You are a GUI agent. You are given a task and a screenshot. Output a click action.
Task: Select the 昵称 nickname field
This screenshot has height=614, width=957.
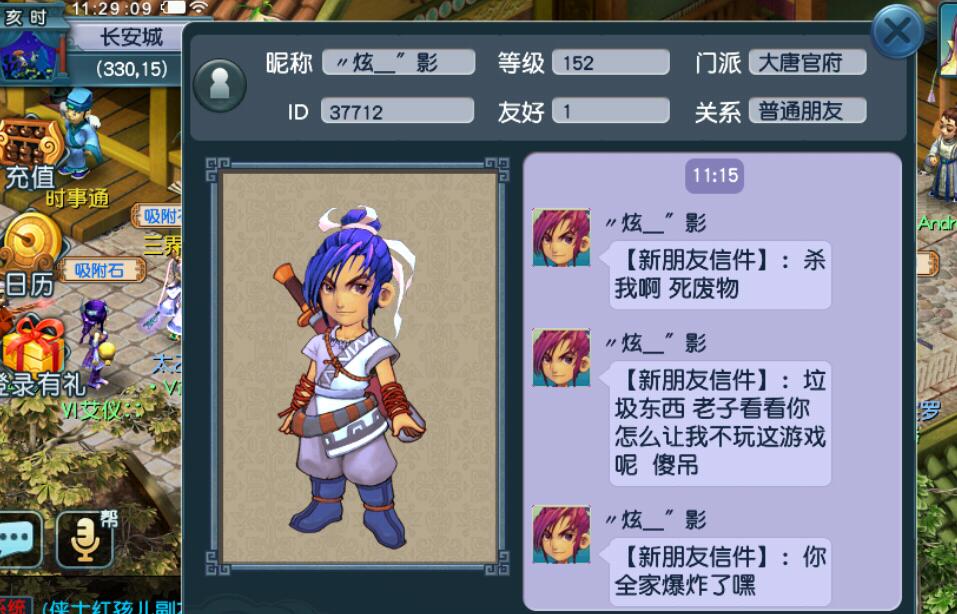tap(399, 62)
